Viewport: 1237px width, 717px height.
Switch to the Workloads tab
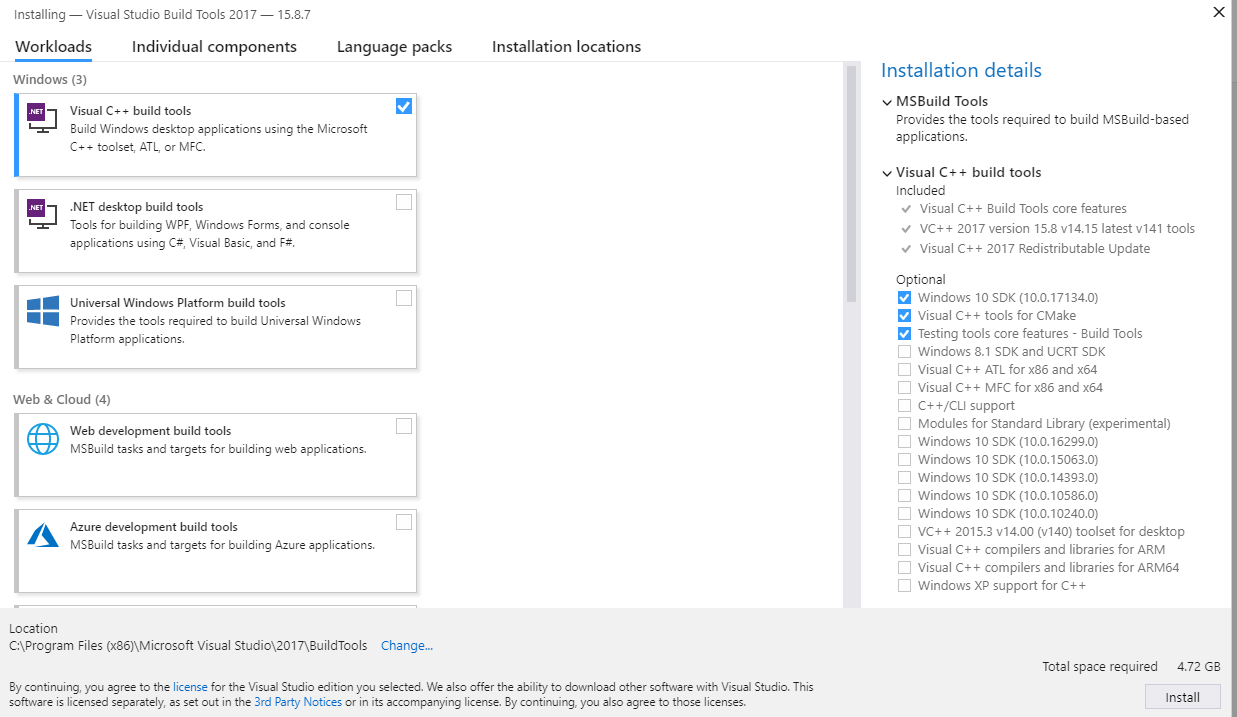coord(53,47)
